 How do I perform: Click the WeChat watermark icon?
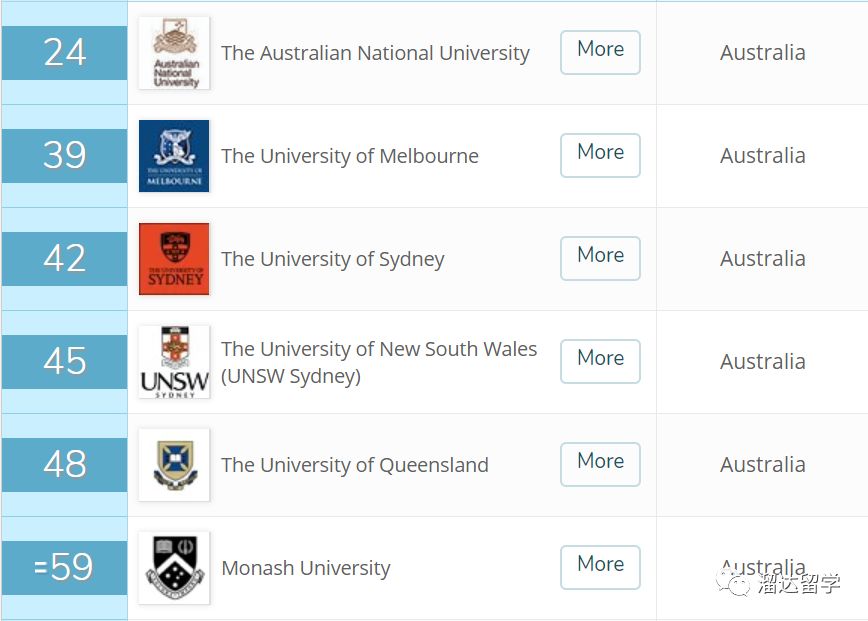click(733, 583)
